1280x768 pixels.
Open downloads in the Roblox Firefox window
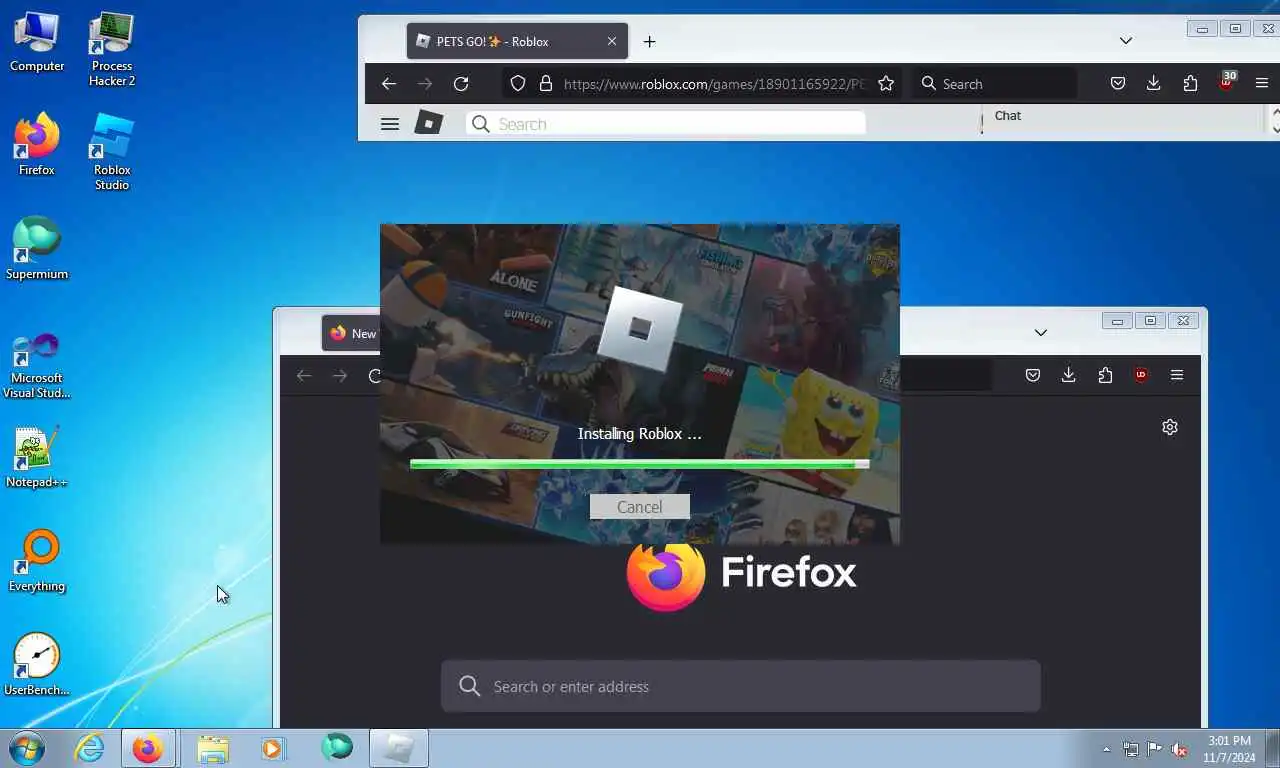coord(1154,84)
